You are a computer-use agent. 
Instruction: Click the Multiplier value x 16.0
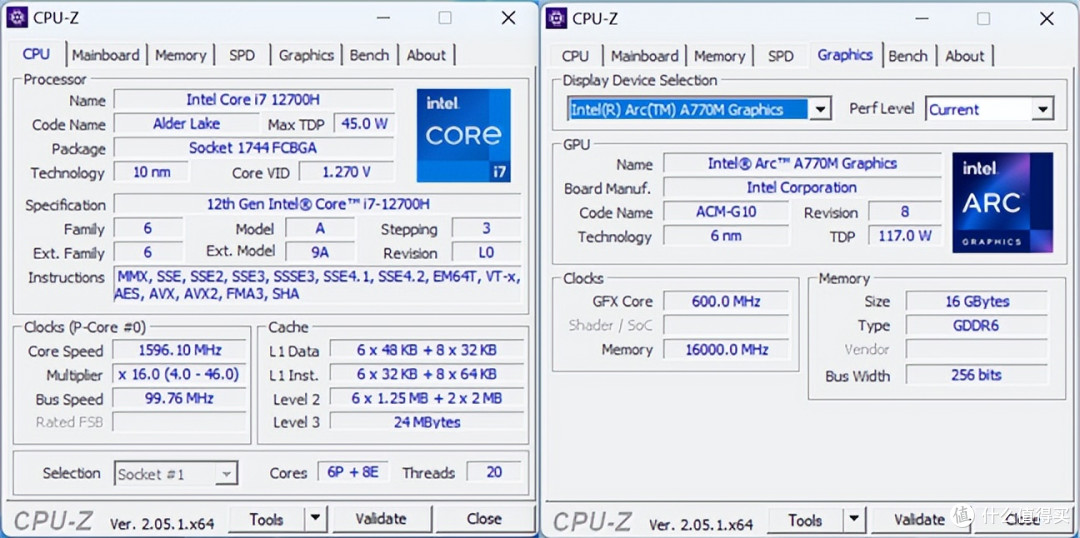click(x=179, y=375)
